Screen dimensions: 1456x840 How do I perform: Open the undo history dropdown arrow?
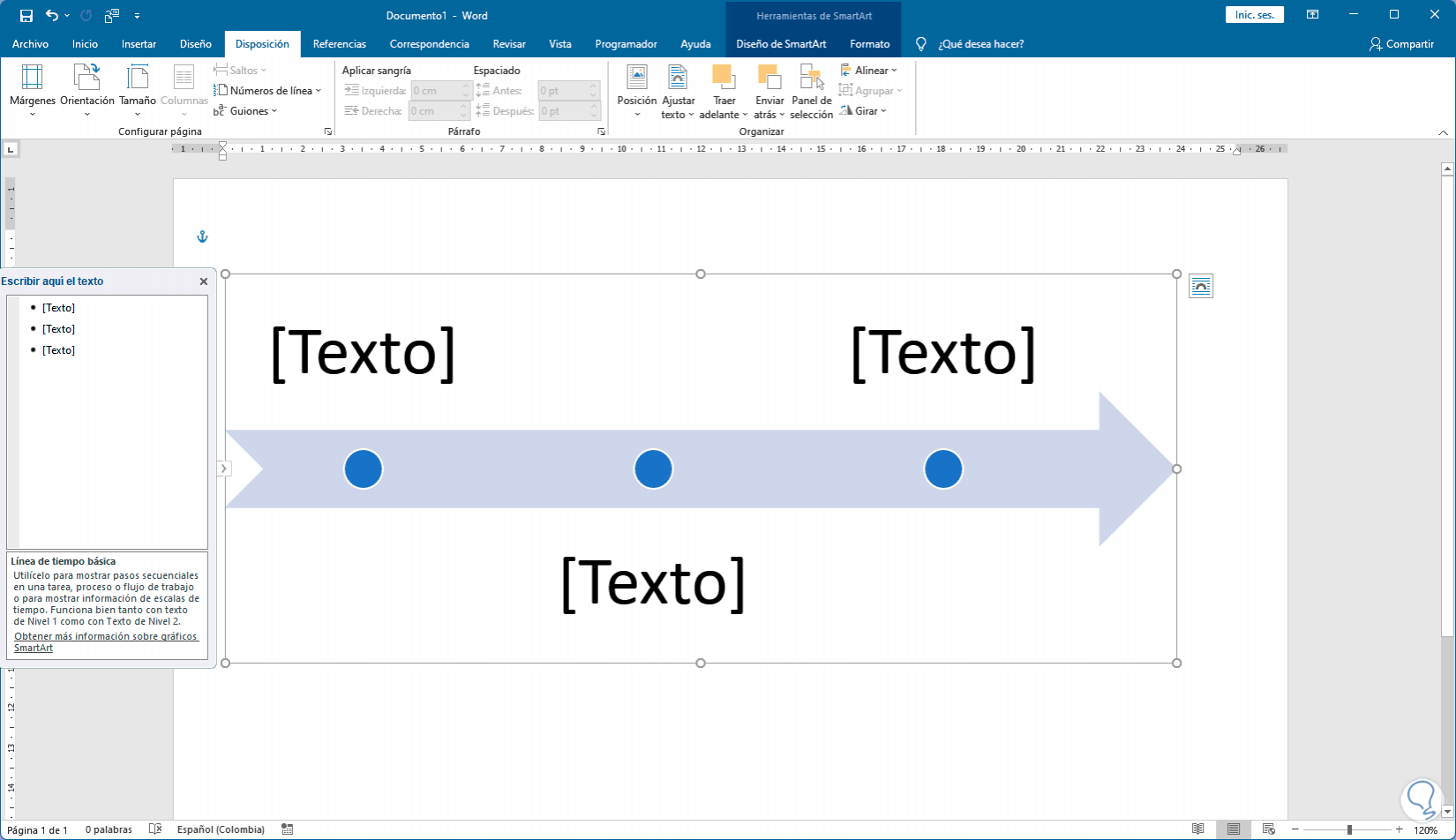[x=67, y=16]
